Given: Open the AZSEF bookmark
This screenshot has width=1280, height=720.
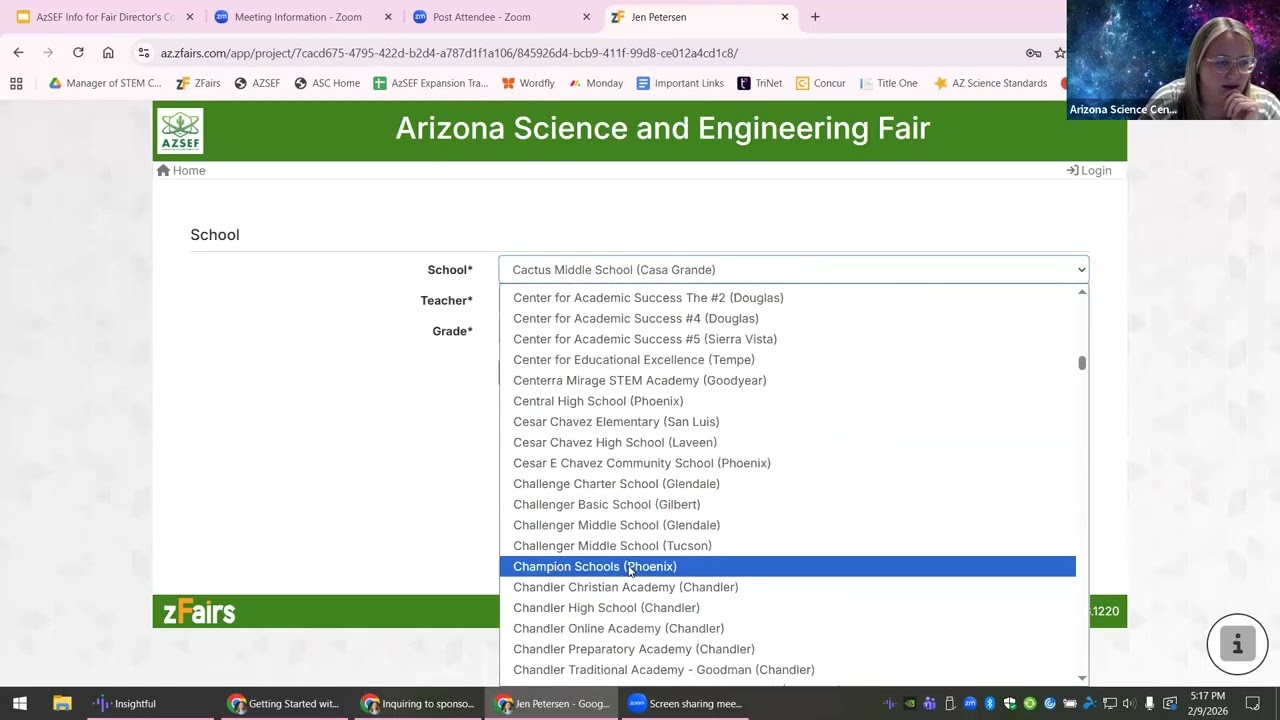Looking at the screenshot, I should [257, 84].
